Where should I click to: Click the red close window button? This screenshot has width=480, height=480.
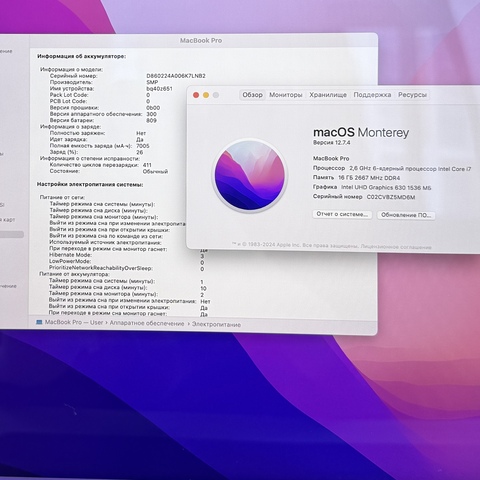tap(196, 95)
